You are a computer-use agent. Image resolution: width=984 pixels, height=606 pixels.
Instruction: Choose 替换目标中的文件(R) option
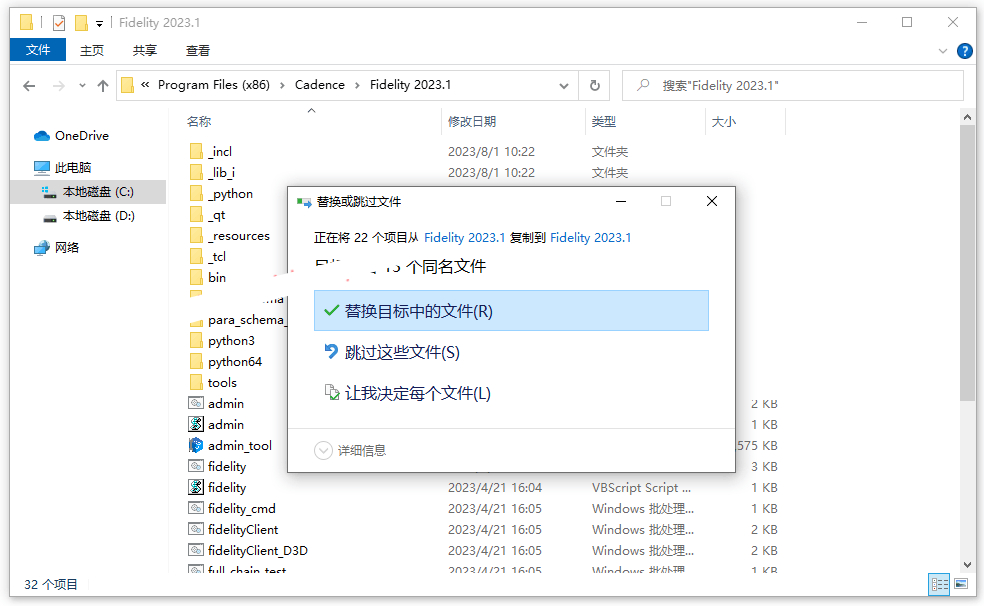[511, 311]
